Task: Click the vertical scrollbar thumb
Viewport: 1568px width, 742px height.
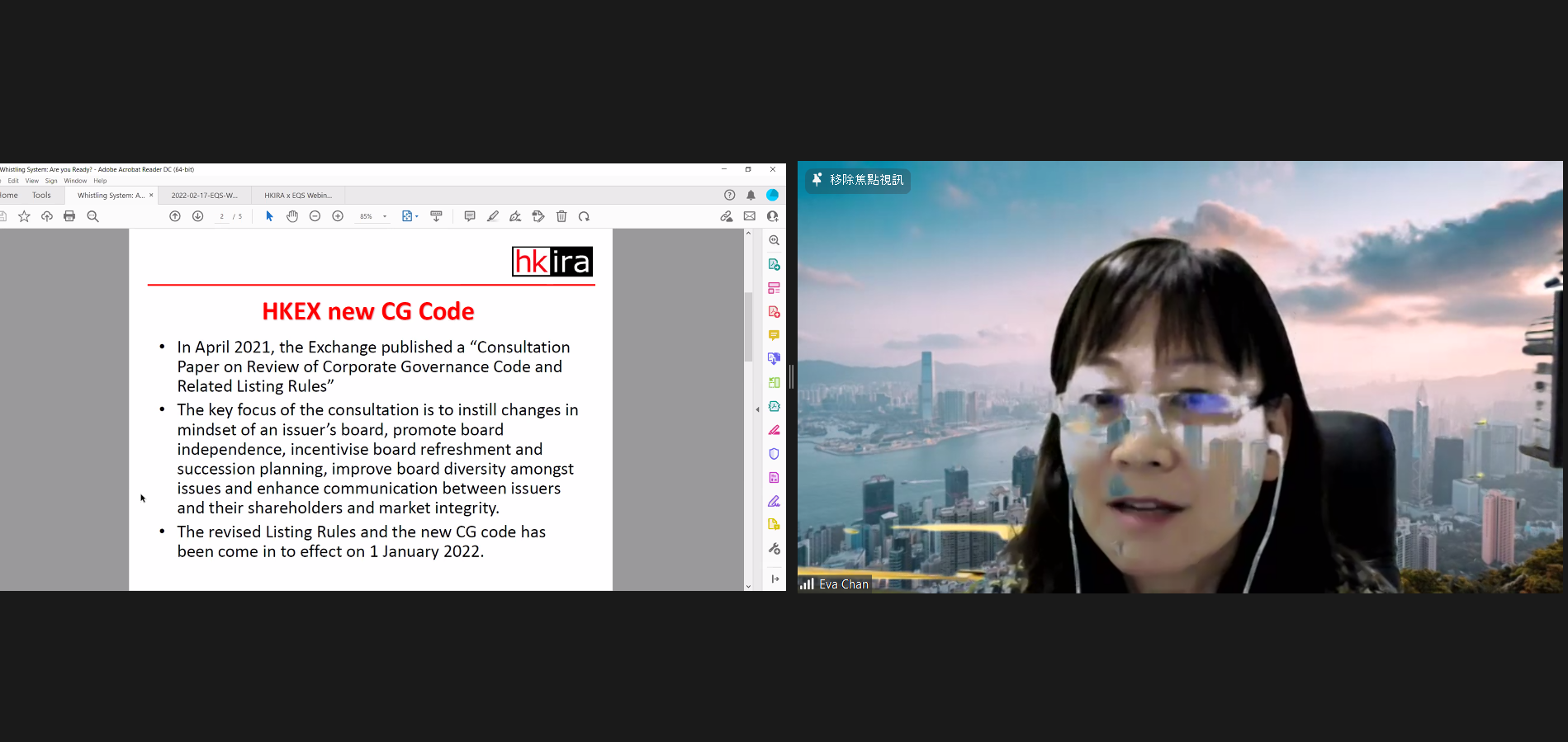Action: click(x=748, y=327)
